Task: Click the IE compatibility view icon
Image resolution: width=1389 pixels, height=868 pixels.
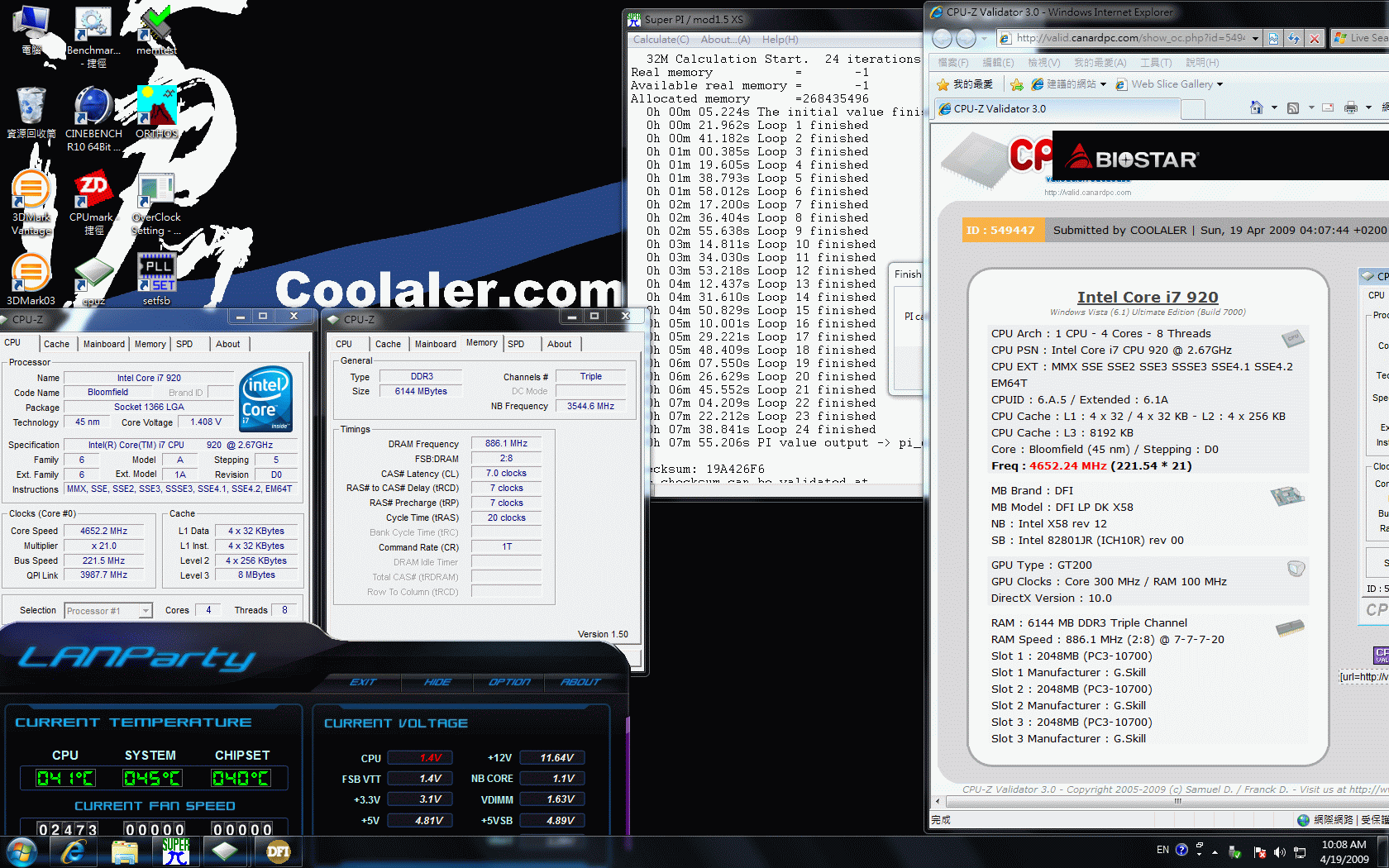Action: coord(1274,38)
